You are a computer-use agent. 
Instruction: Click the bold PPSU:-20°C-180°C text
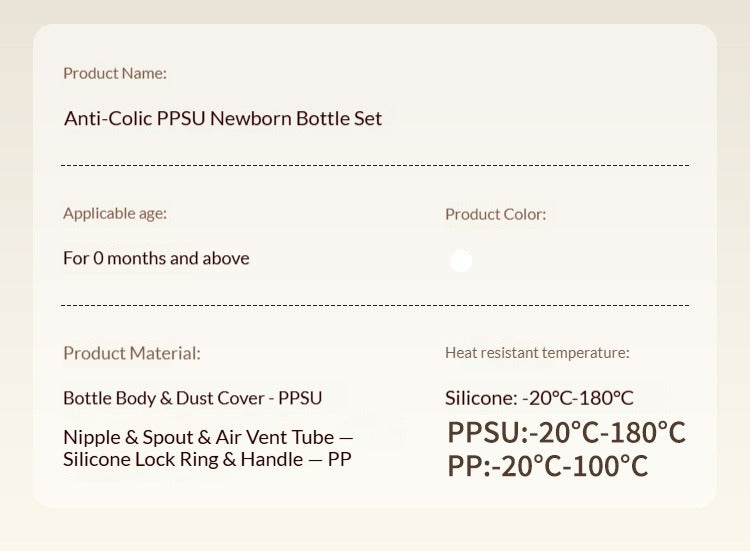(x=566, y=433)
